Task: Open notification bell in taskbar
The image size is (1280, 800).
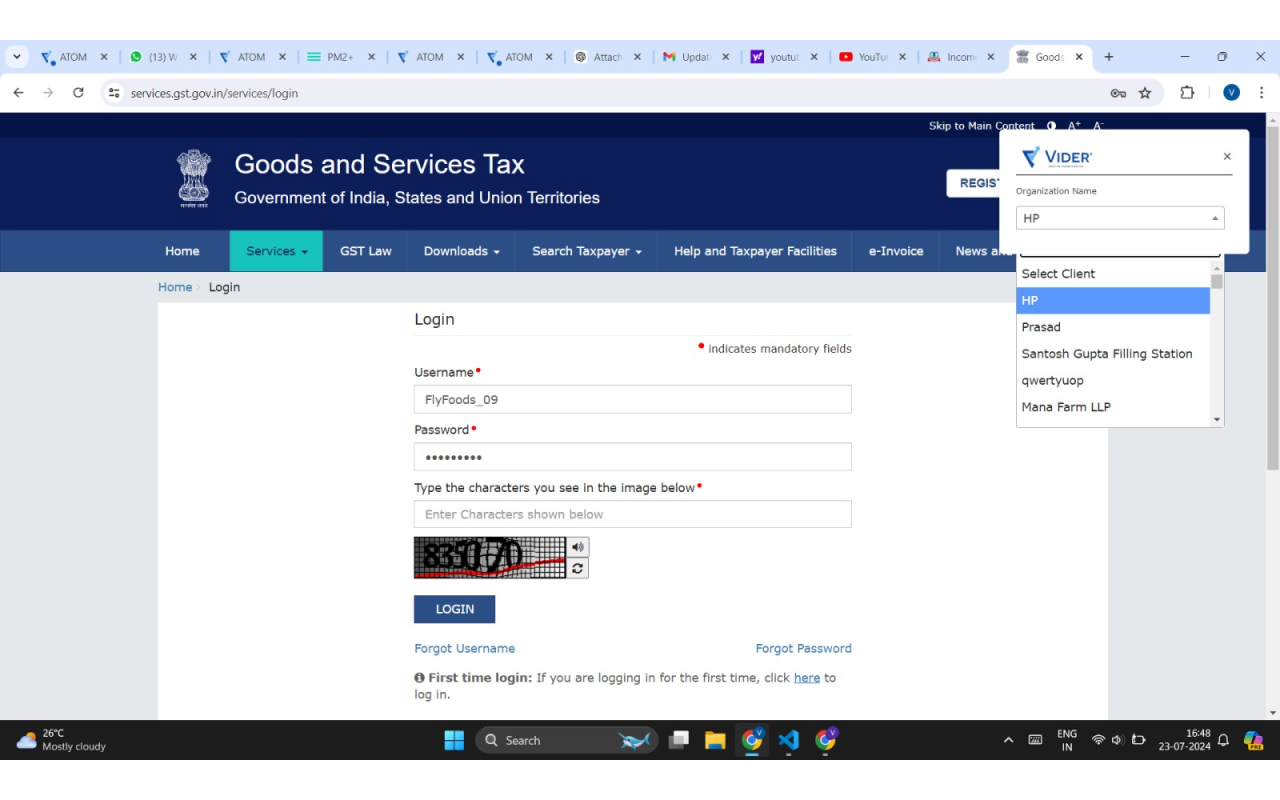Action: (1222, 740)
